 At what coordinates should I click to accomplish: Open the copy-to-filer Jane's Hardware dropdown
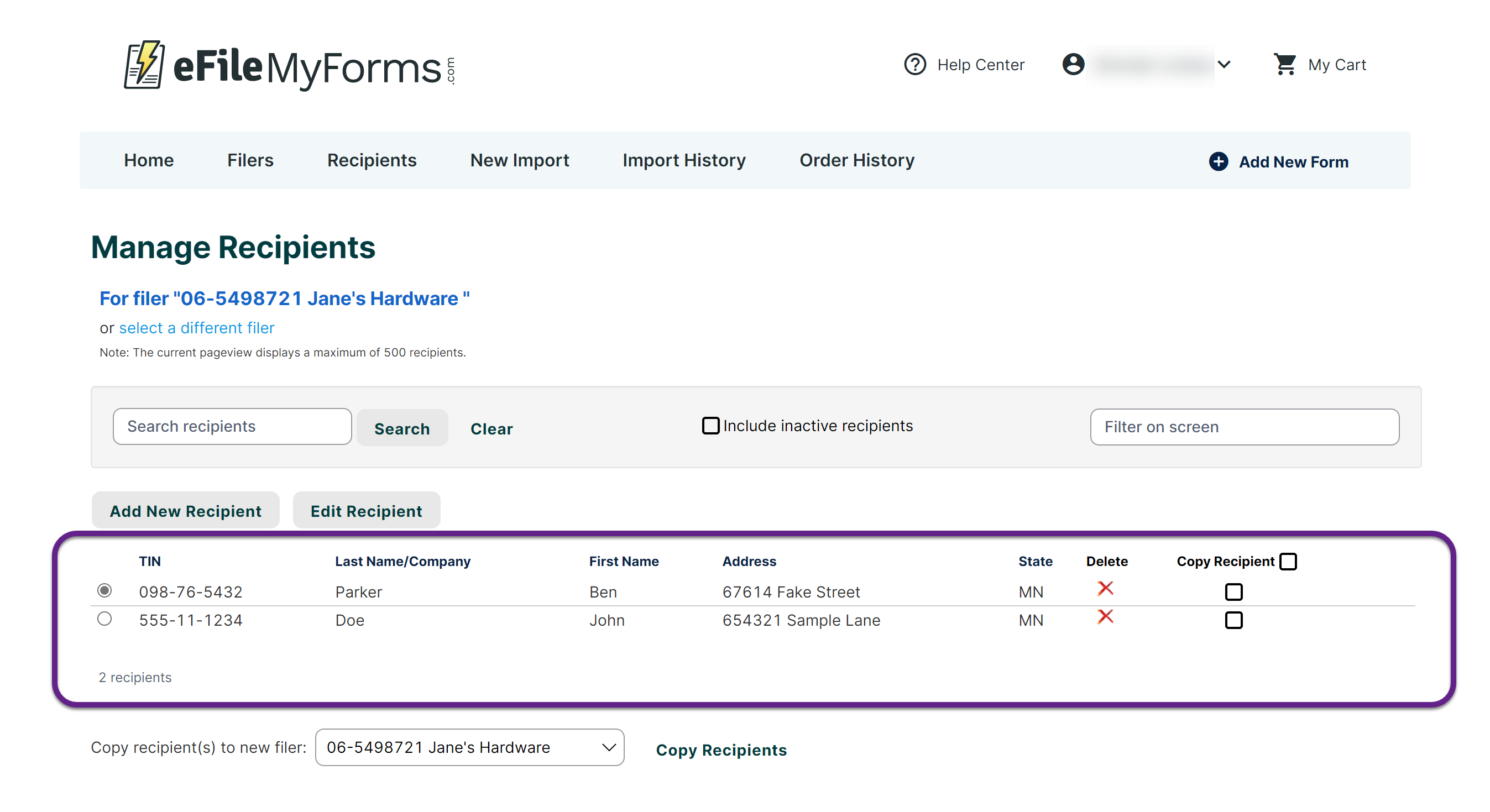point(469,747)
